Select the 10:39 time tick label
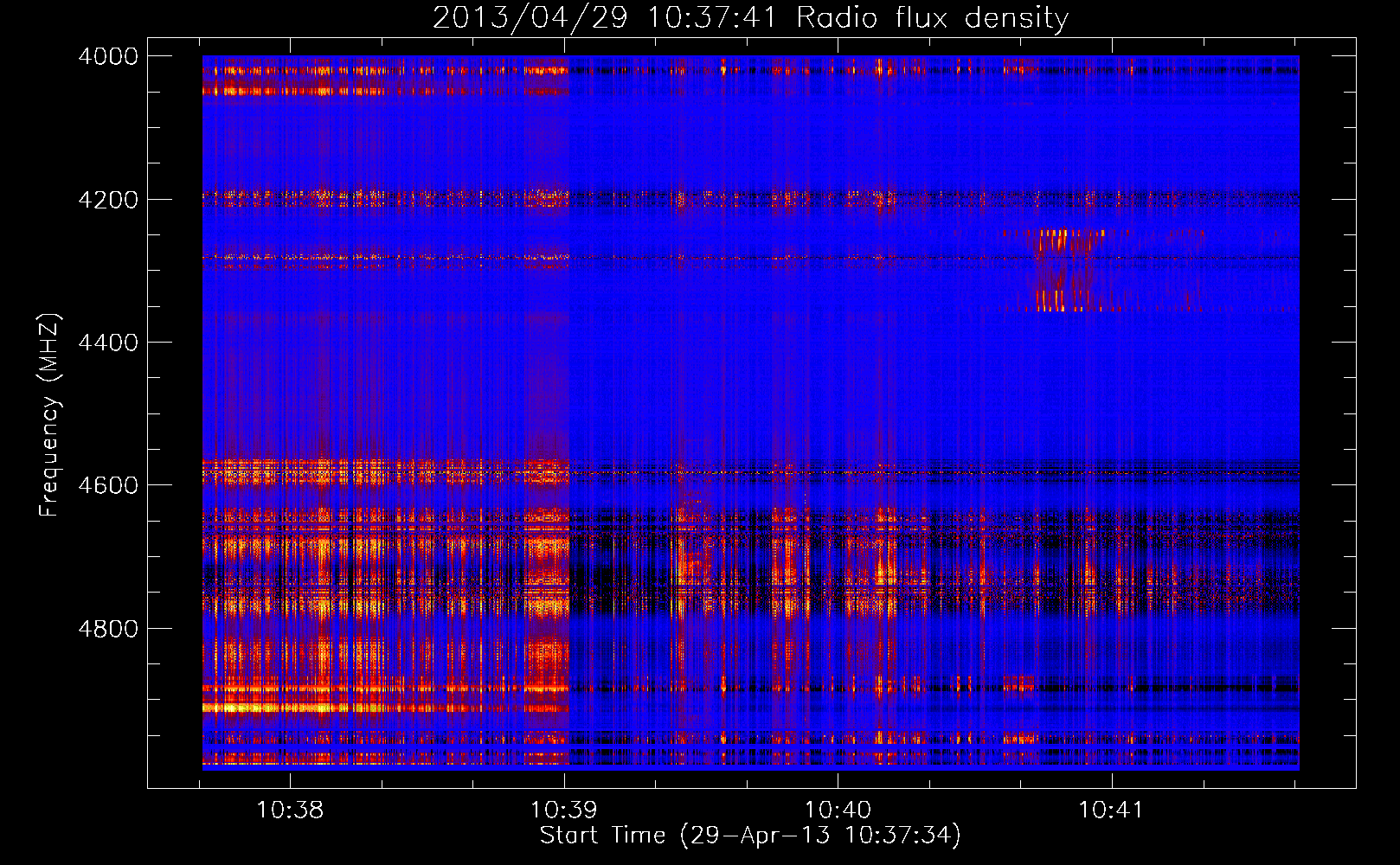This screenshot has width=1400, height=865. point(564,811)
